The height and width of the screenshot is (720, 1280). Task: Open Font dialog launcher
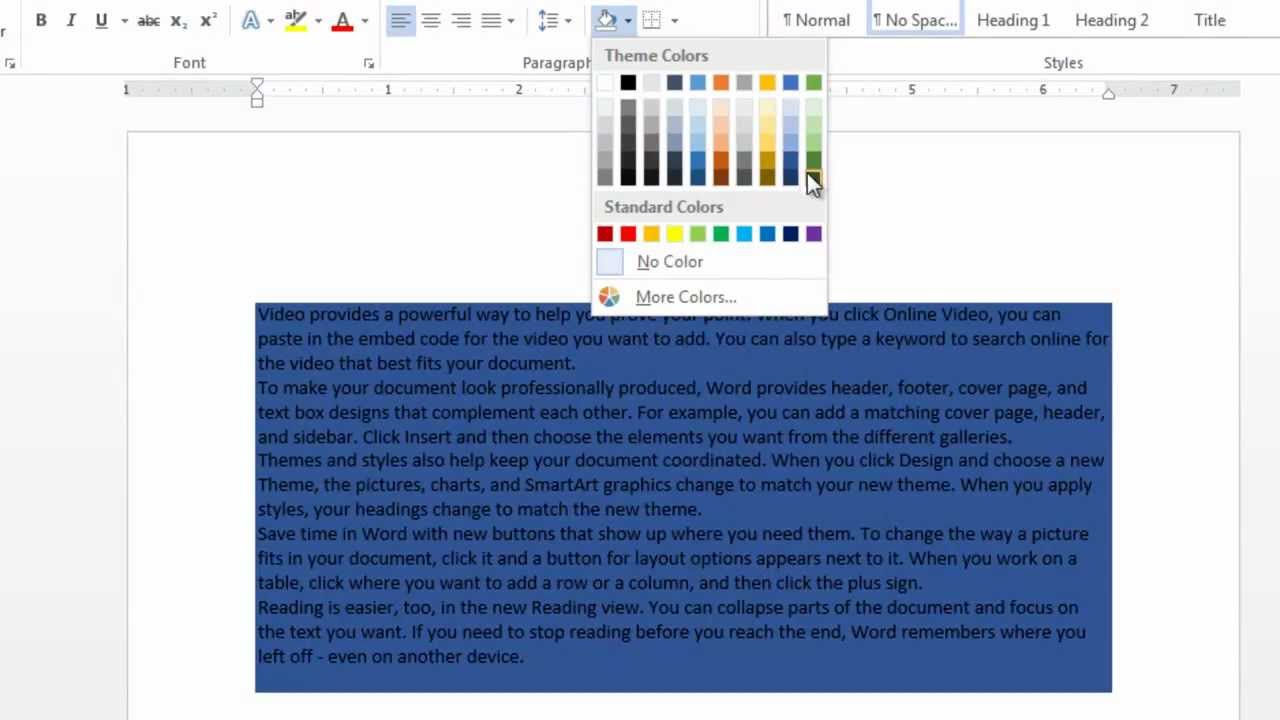click(x=369, y=63)
